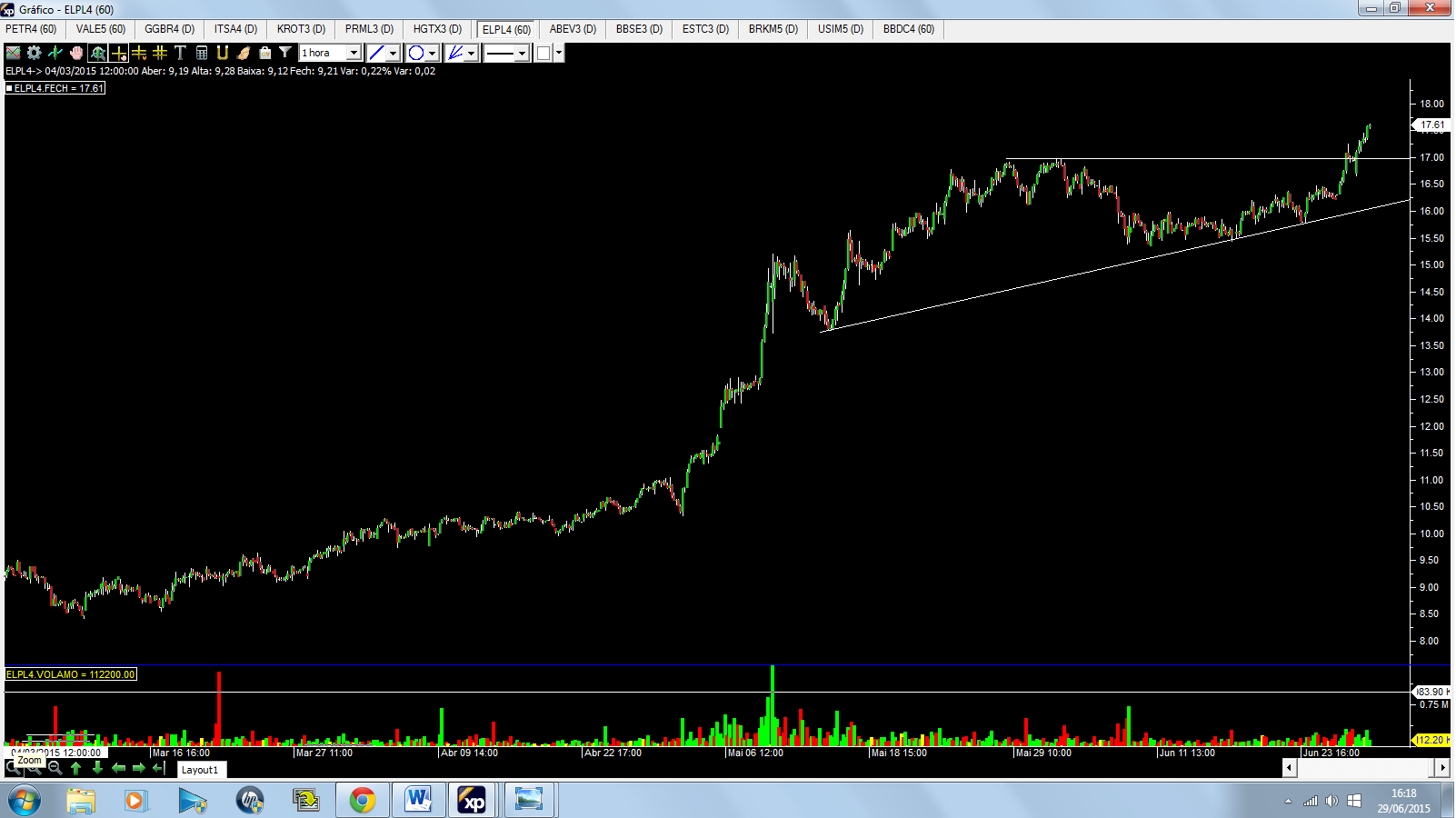Viewport: 1456px width, 818px height.
Task: Select the blue fan lines tool
Action: point(455,53)
